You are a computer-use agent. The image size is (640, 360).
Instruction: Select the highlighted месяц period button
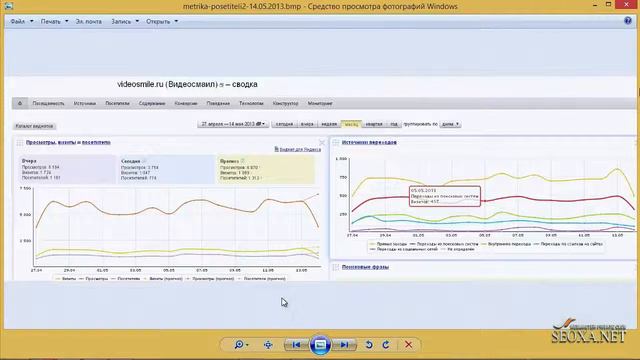click(351, 124)
